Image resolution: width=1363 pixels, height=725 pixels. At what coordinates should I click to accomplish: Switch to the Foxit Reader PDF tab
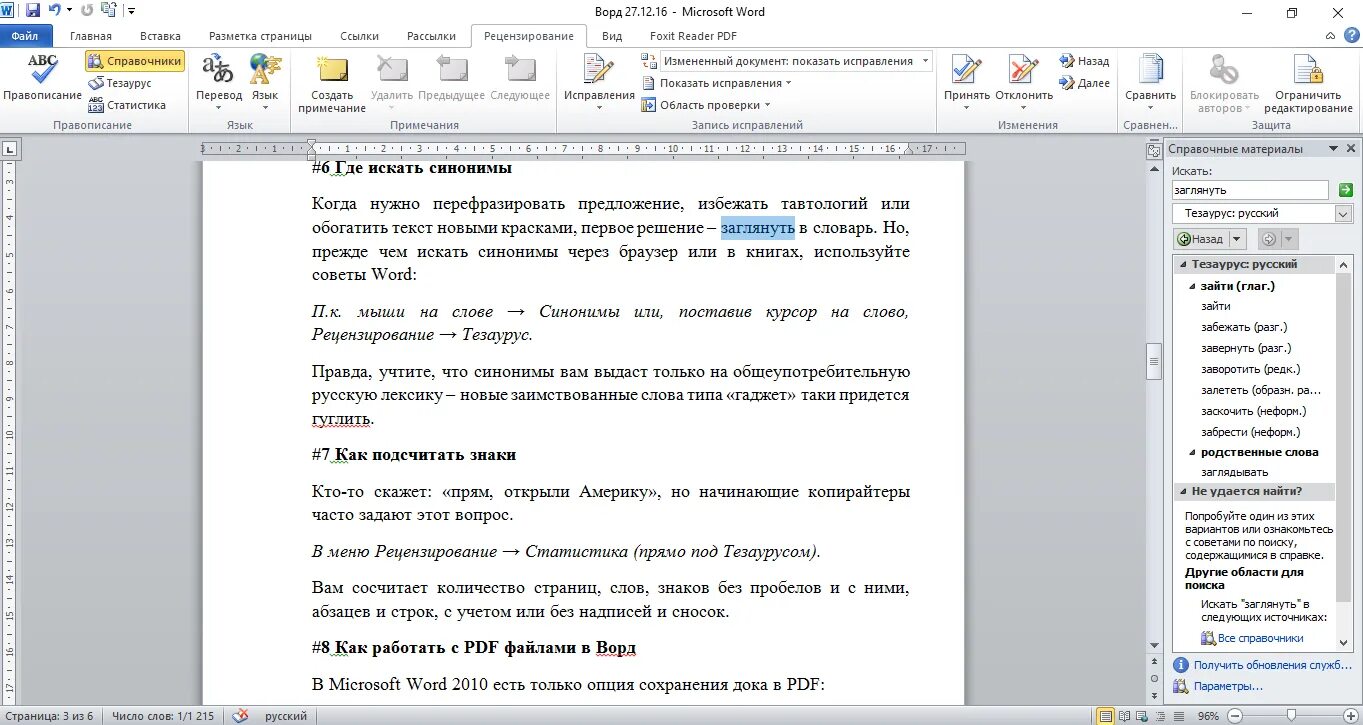pyautogui.click(x=694, y=36)
